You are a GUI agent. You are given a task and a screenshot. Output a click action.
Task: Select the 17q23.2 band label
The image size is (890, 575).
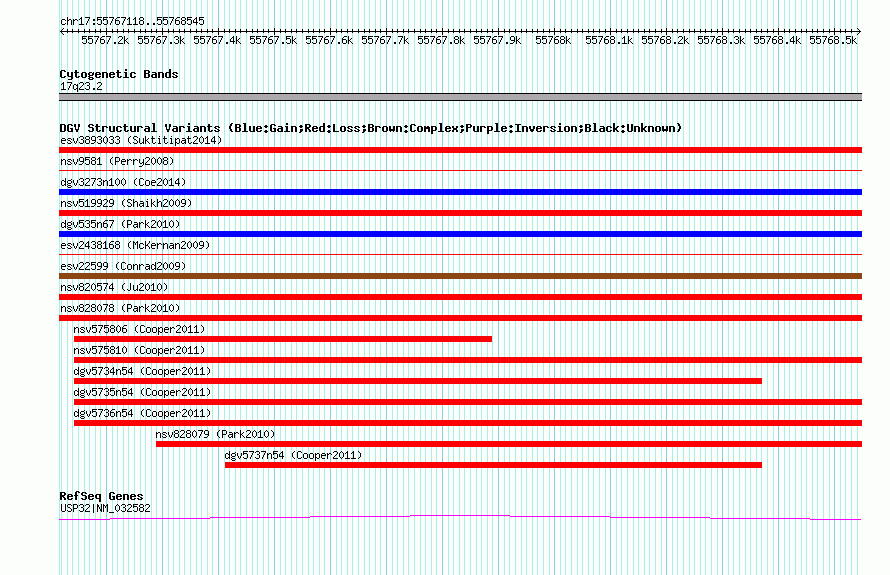[x=81, y=86]
